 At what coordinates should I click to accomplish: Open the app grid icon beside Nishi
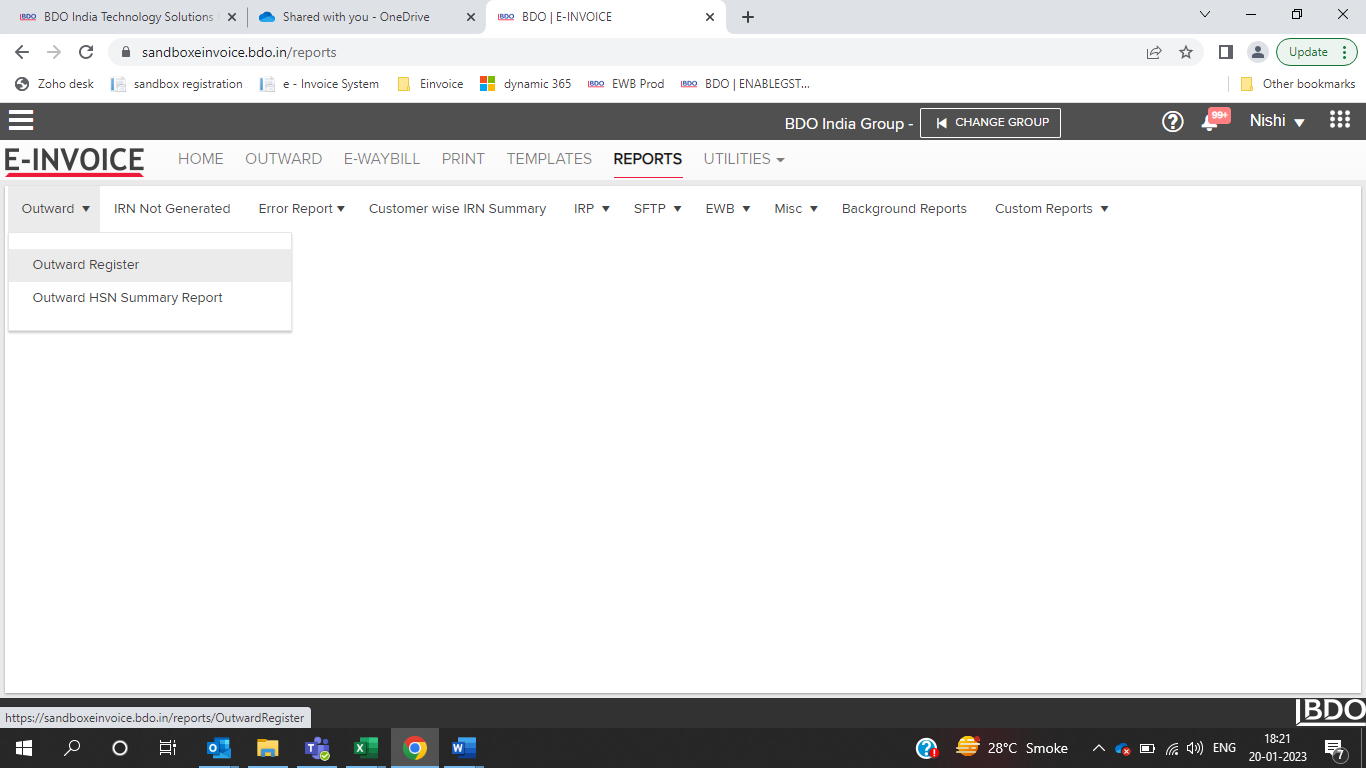pyautogui.click(x=1339, y=119)
